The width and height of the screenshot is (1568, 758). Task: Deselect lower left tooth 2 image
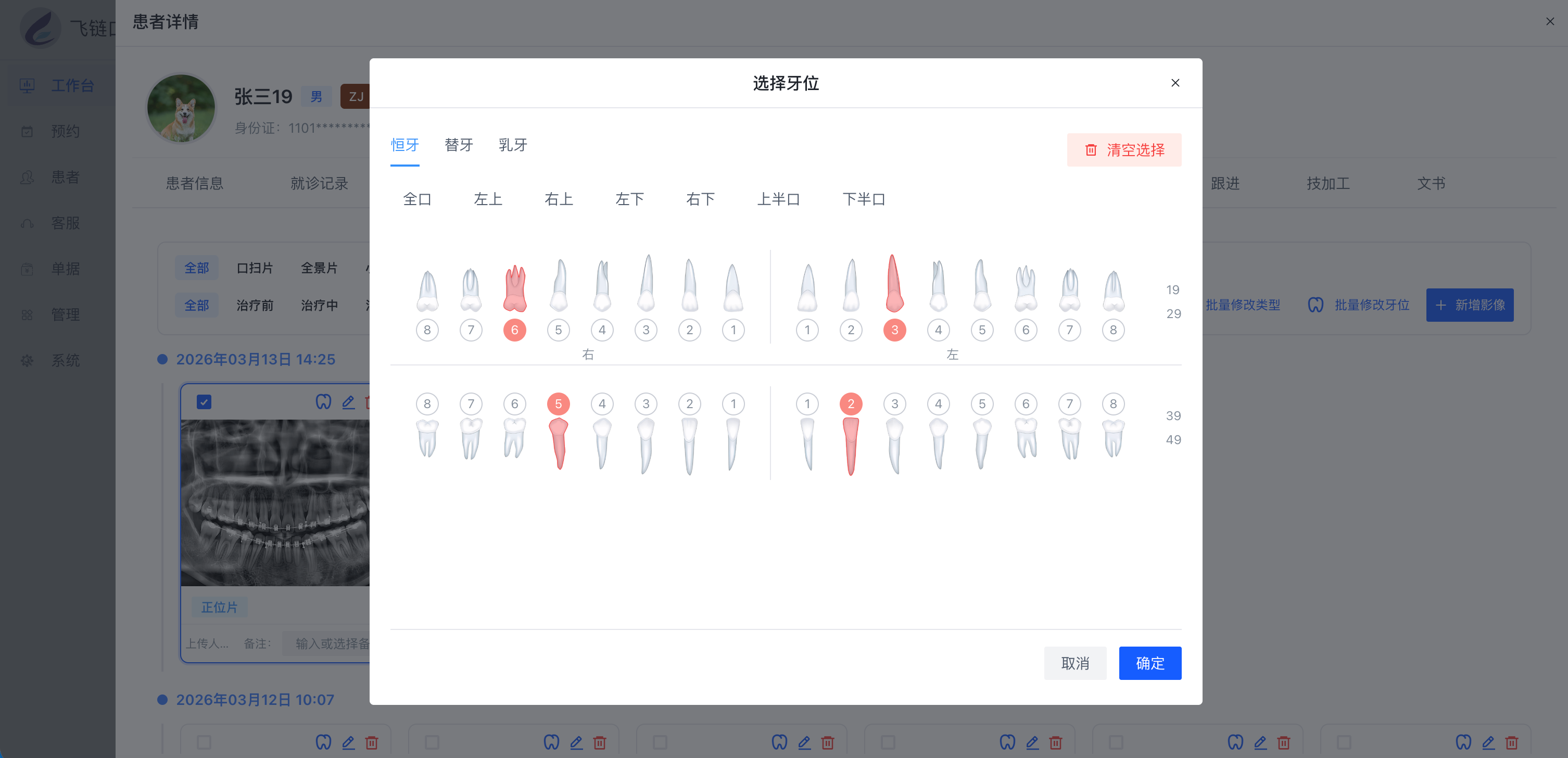(851, 447)
